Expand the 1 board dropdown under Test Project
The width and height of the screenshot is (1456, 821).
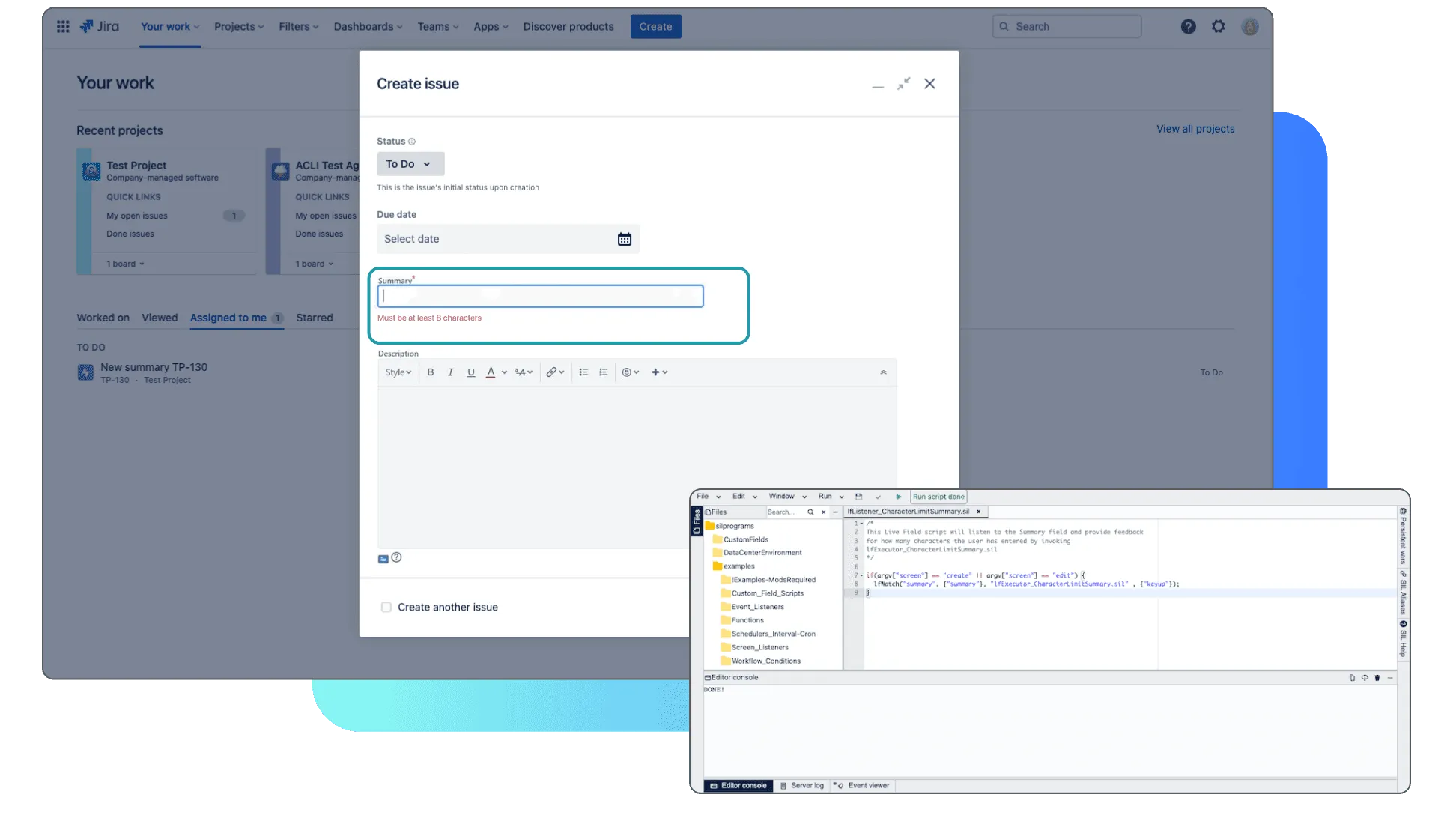click(x=125, y=264)
